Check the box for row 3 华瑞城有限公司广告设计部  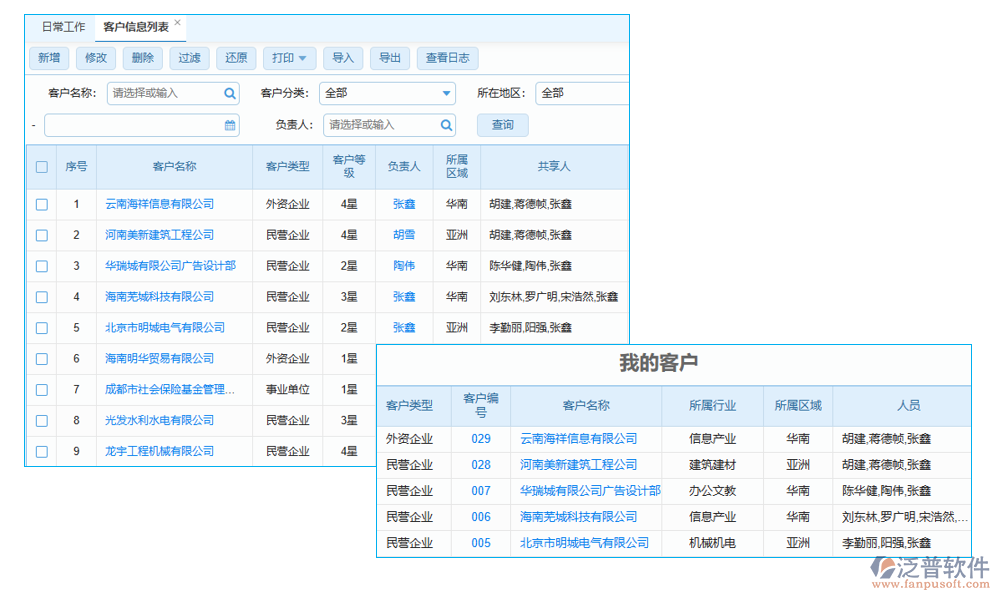coord(42,267)
